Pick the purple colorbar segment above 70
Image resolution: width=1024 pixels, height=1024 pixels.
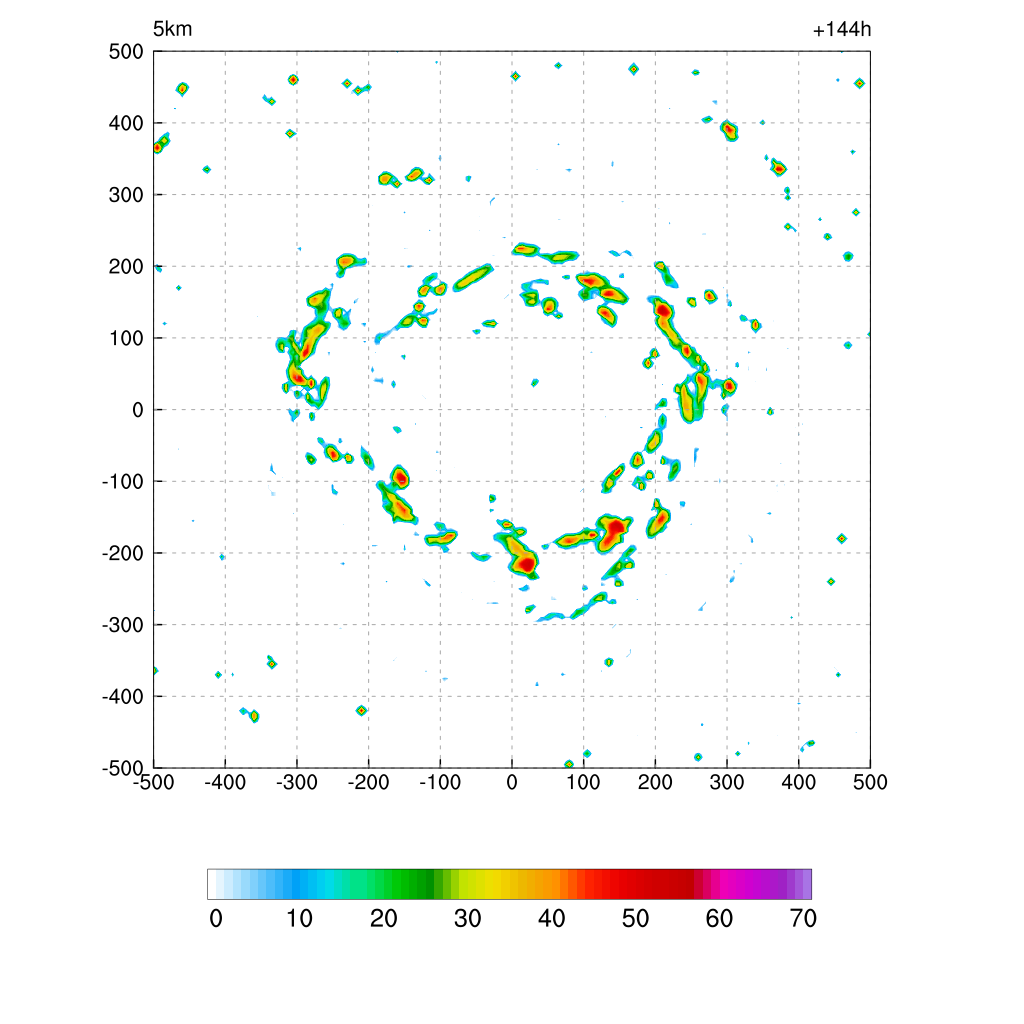click(807, 884)
